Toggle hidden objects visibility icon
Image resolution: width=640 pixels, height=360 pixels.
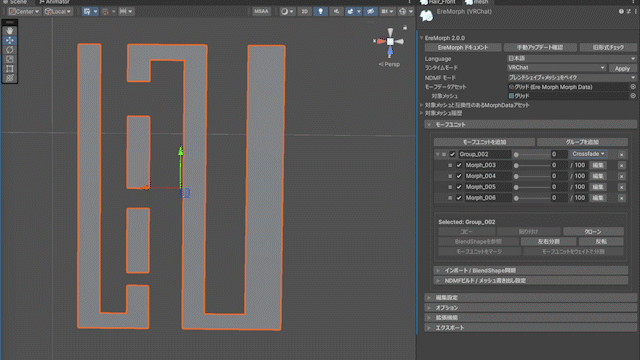click(x=370, y=11)
